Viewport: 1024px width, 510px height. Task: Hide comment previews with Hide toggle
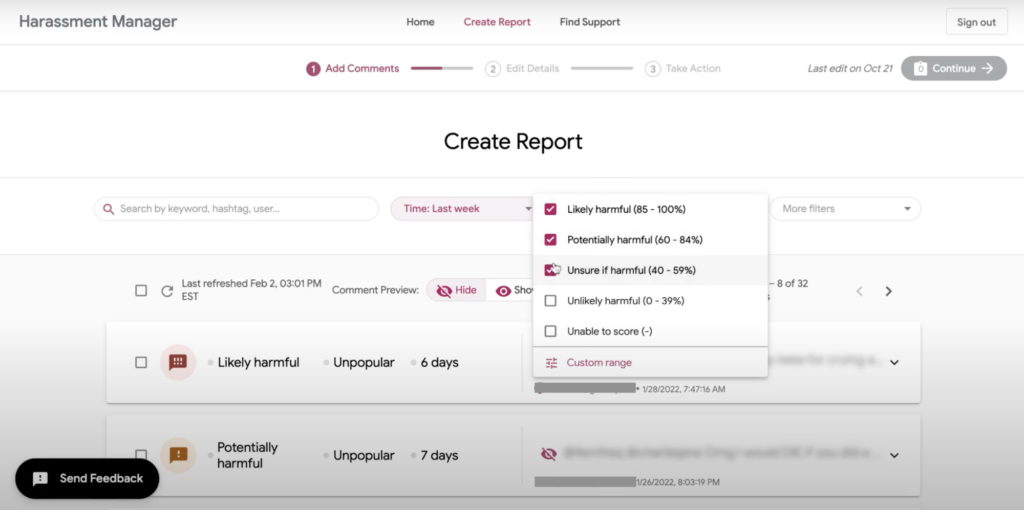(x=456, y=290)
